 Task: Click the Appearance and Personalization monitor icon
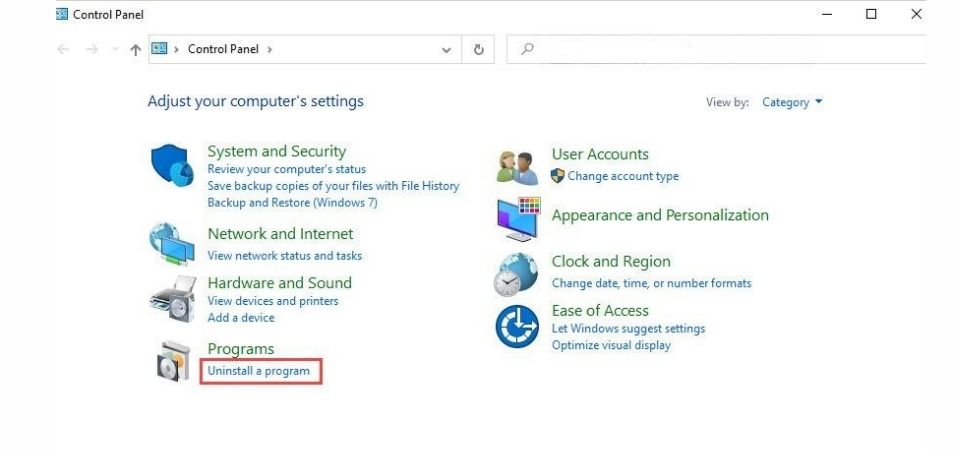(519, 219)
